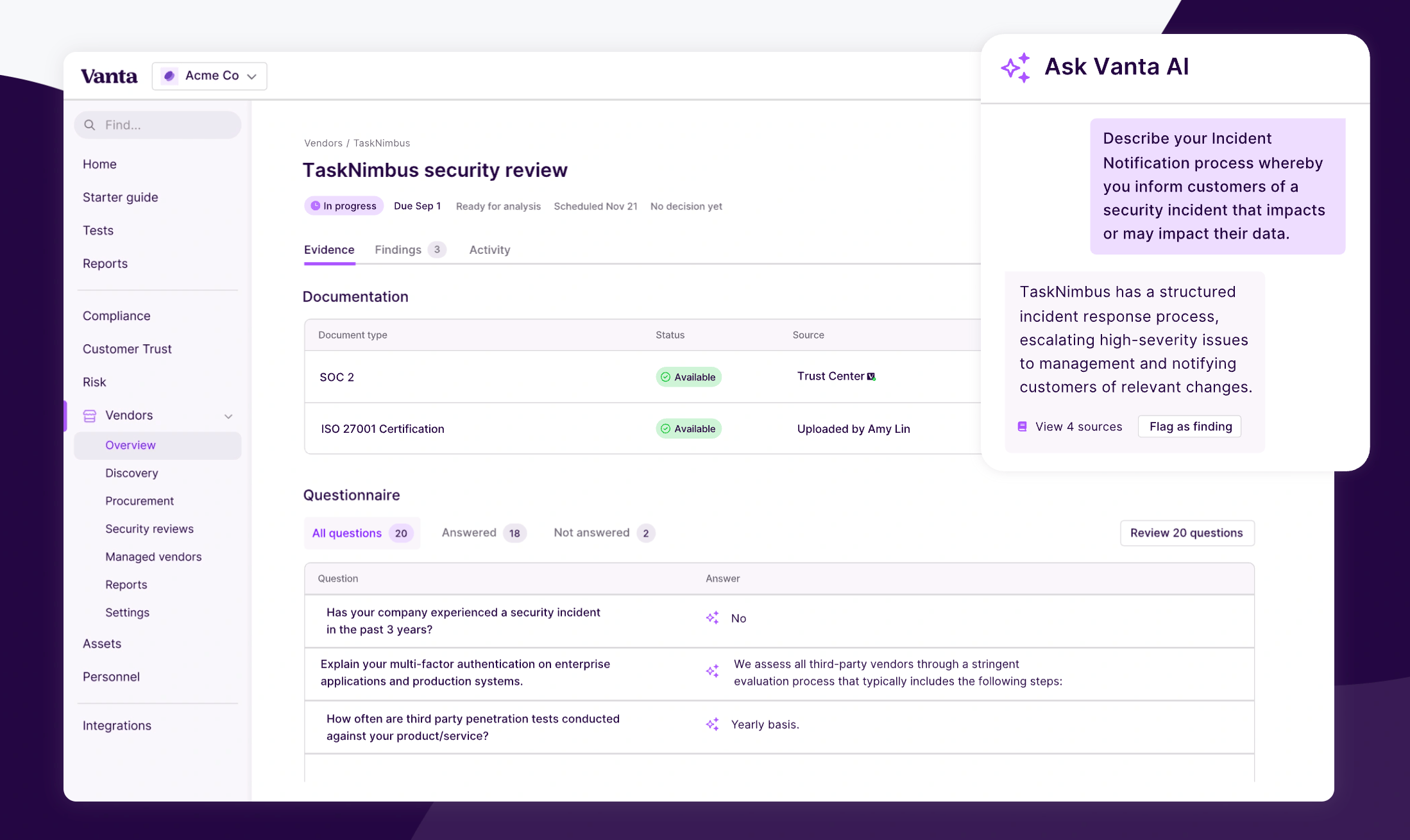The image size is (1410, 840).
Task: Click the Ask Vanta AI sparkle icon
Action: (1015, 67)
